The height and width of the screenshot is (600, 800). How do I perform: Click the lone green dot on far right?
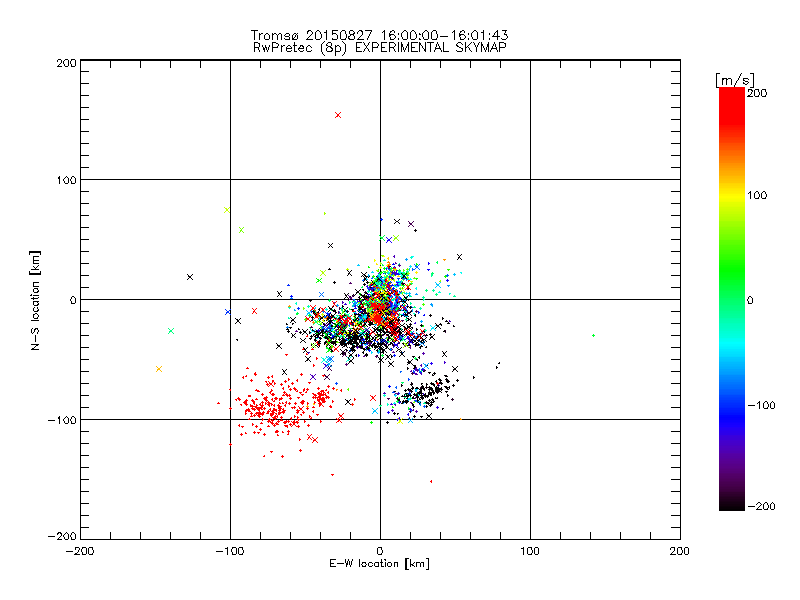click(593, 335)
